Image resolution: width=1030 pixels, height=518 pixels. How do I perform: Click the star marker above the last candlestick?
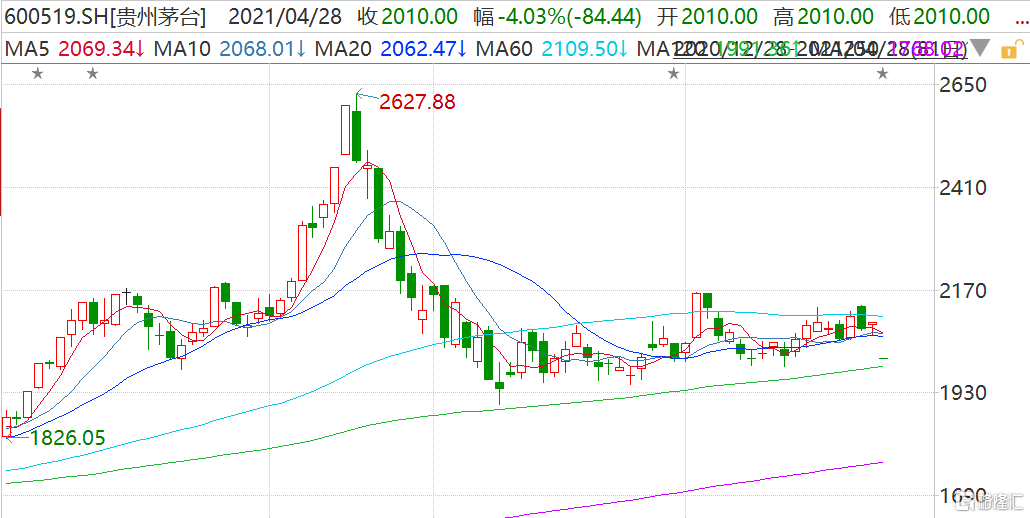tap(883, 74)
